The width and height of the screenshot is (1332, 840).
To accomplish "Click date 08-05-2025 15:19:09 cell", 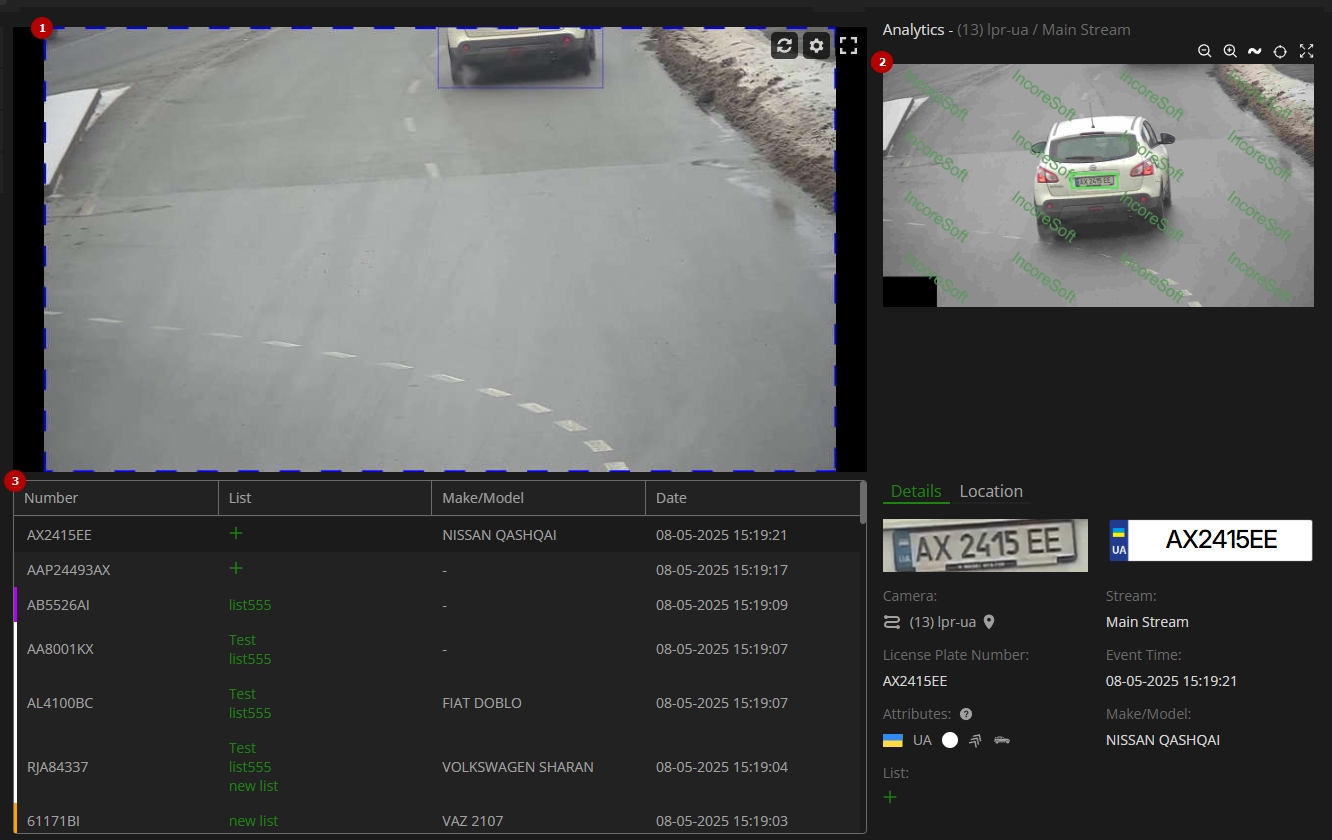I will [722, 605].
